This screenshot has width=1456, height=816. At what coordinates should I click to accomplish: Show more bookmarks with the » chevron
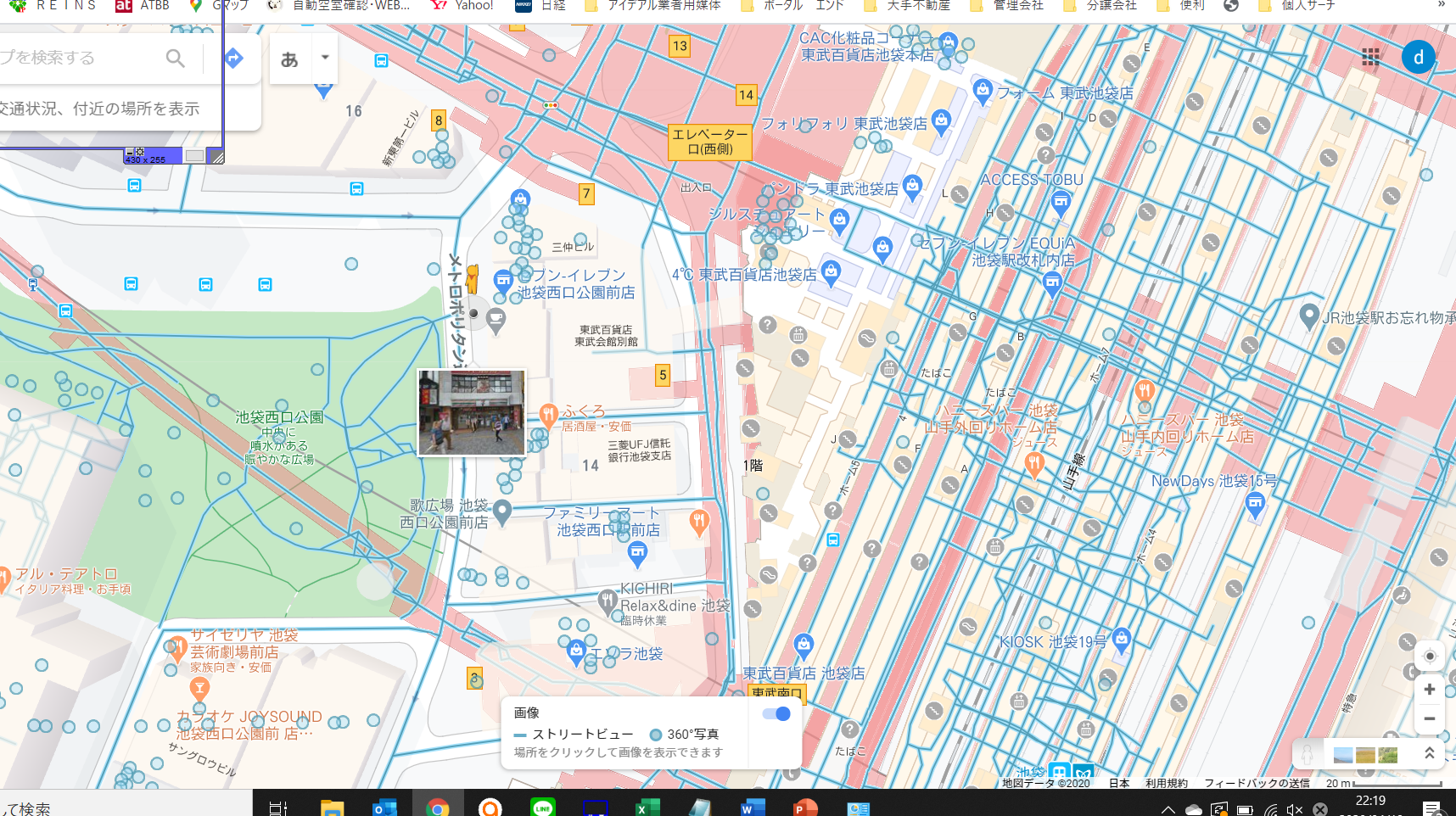1441,5
